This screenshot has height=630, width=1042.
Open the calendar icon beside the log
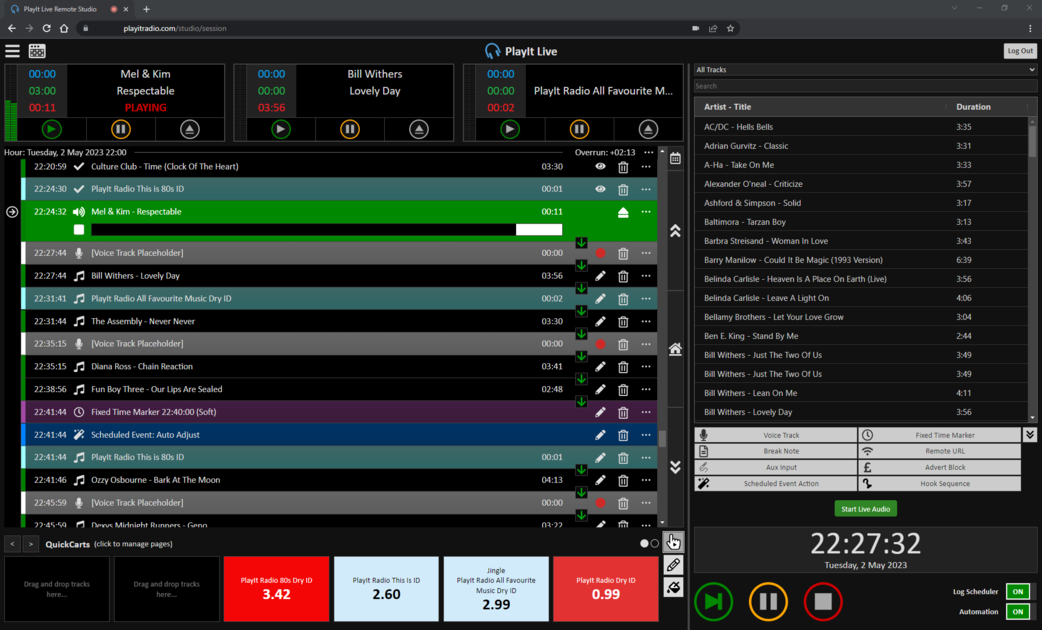pos(675,159)
